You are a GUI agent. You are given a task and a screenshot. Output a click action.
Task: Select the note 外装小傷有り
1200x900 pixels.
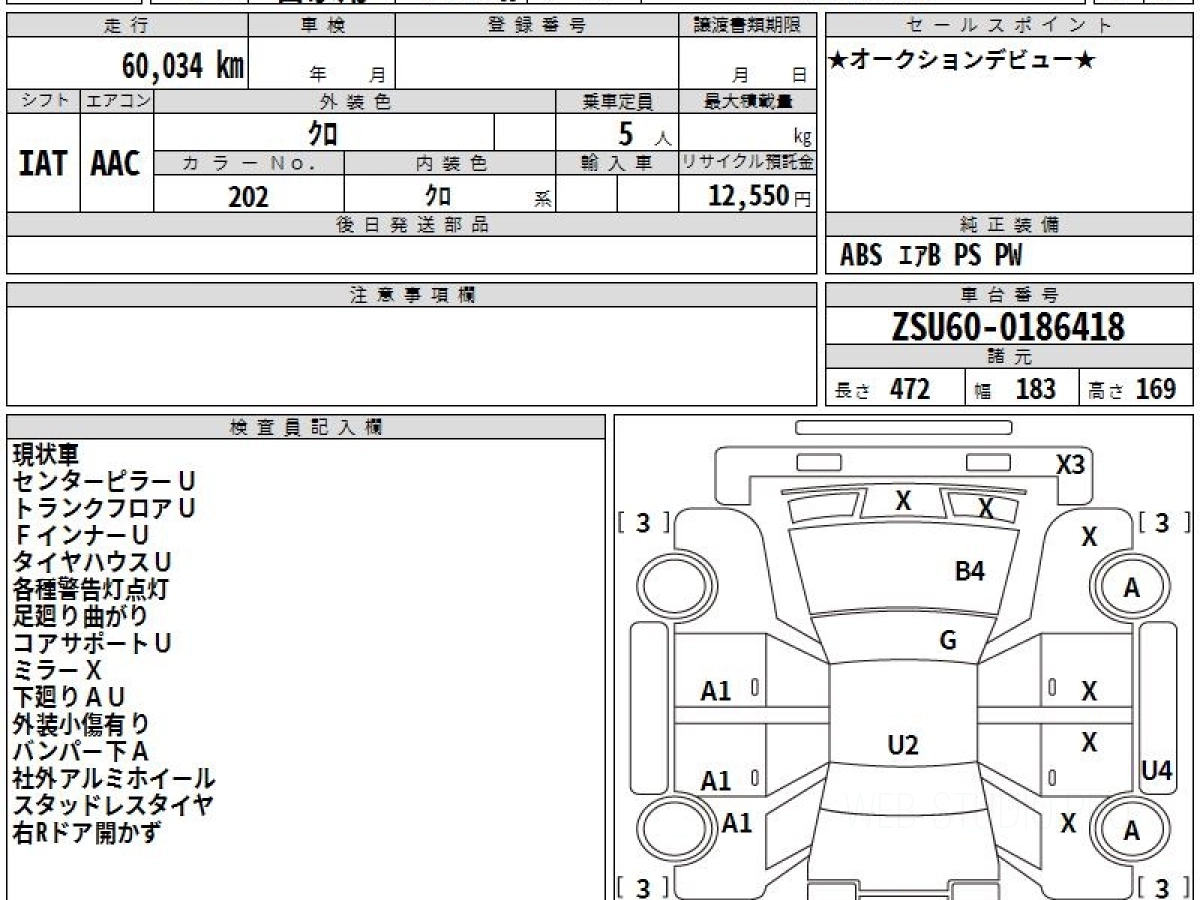(81, 724)
